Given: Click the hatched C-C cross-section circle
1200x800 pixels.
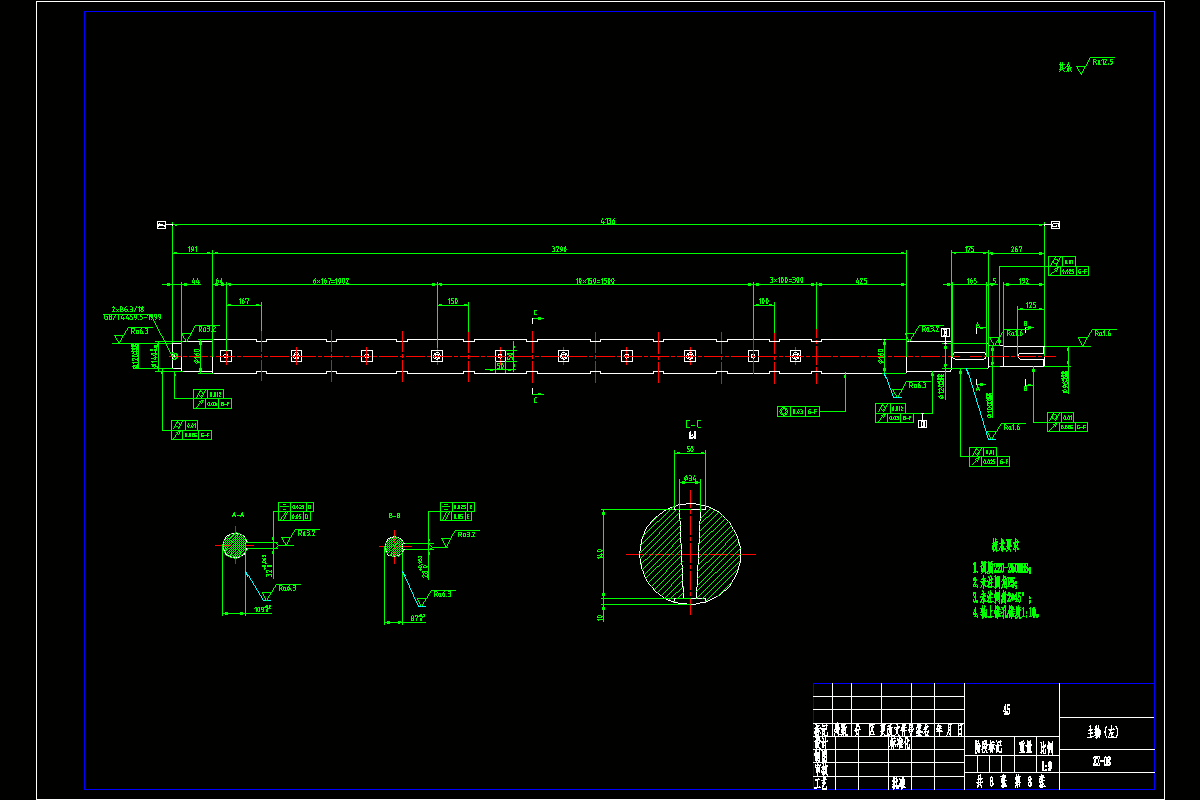Looking at the screenshot, I should tap(691, 554).
